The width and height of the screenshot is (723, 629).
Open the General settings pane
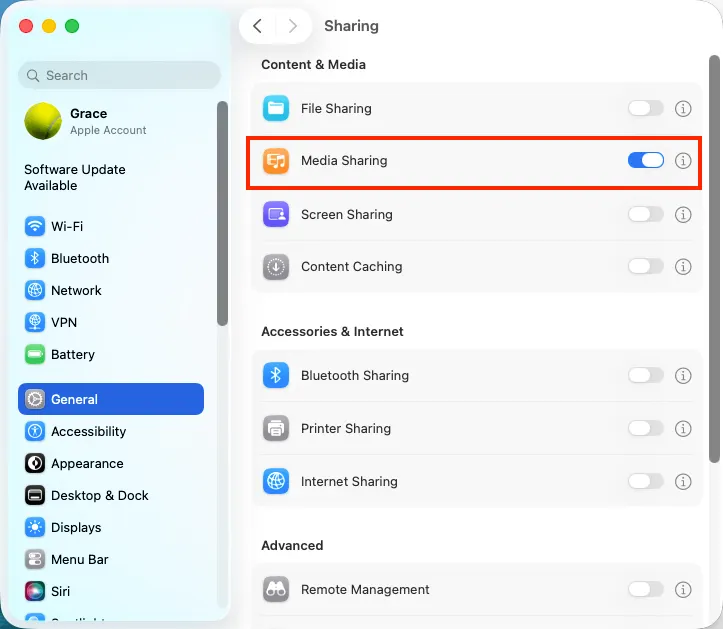(x=111, y=399)
